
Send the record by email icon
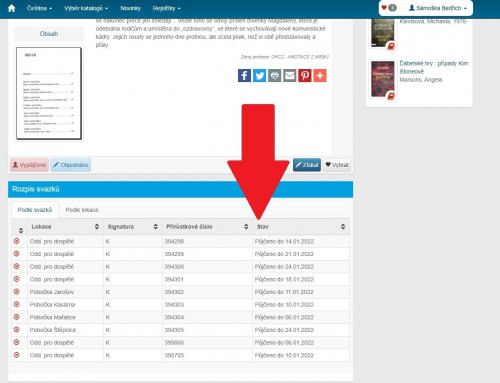pyautogui.click(x=290, y=75)
